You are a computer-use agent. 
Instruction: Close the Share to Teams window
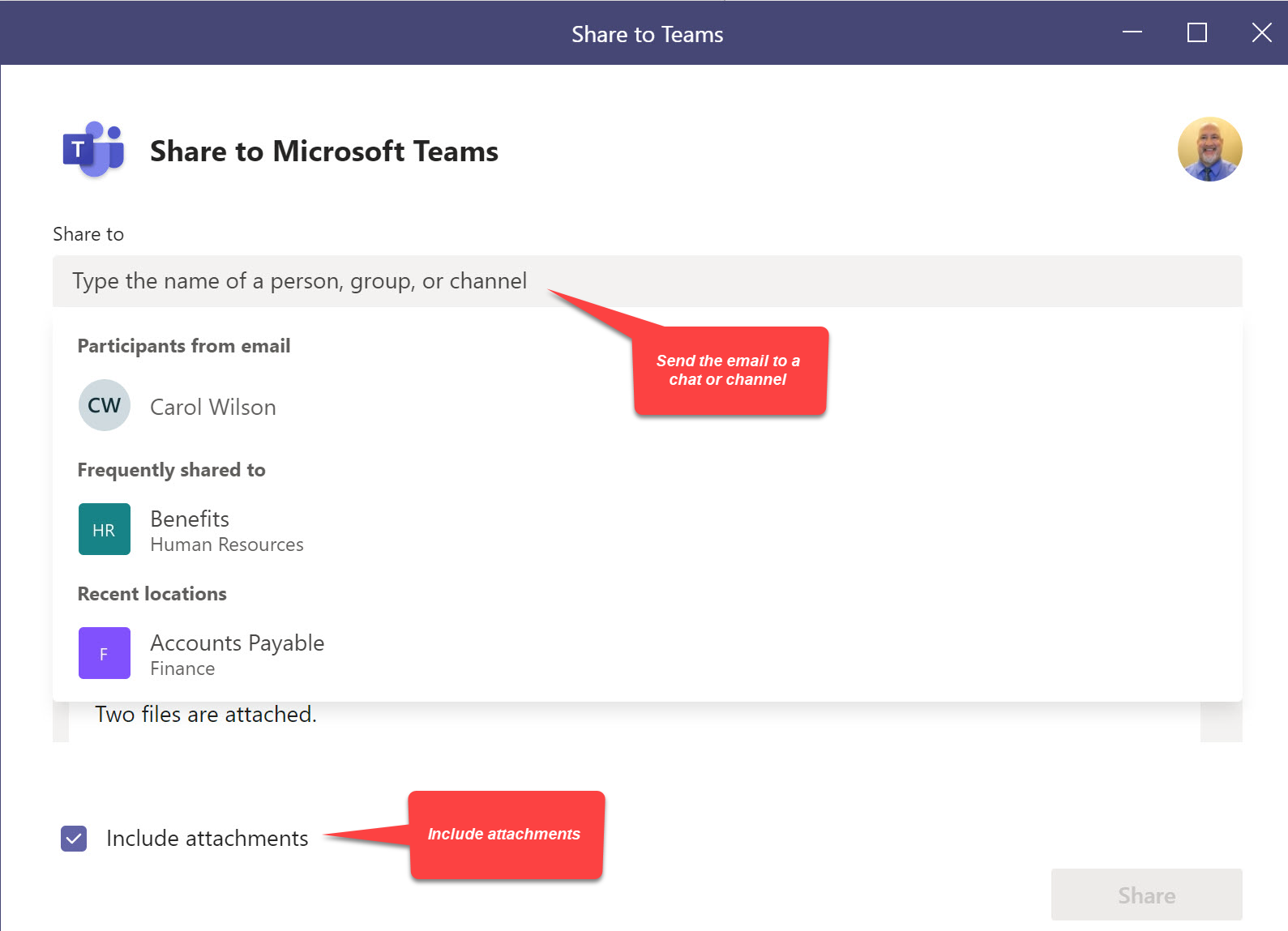[x=1262, y=32]
